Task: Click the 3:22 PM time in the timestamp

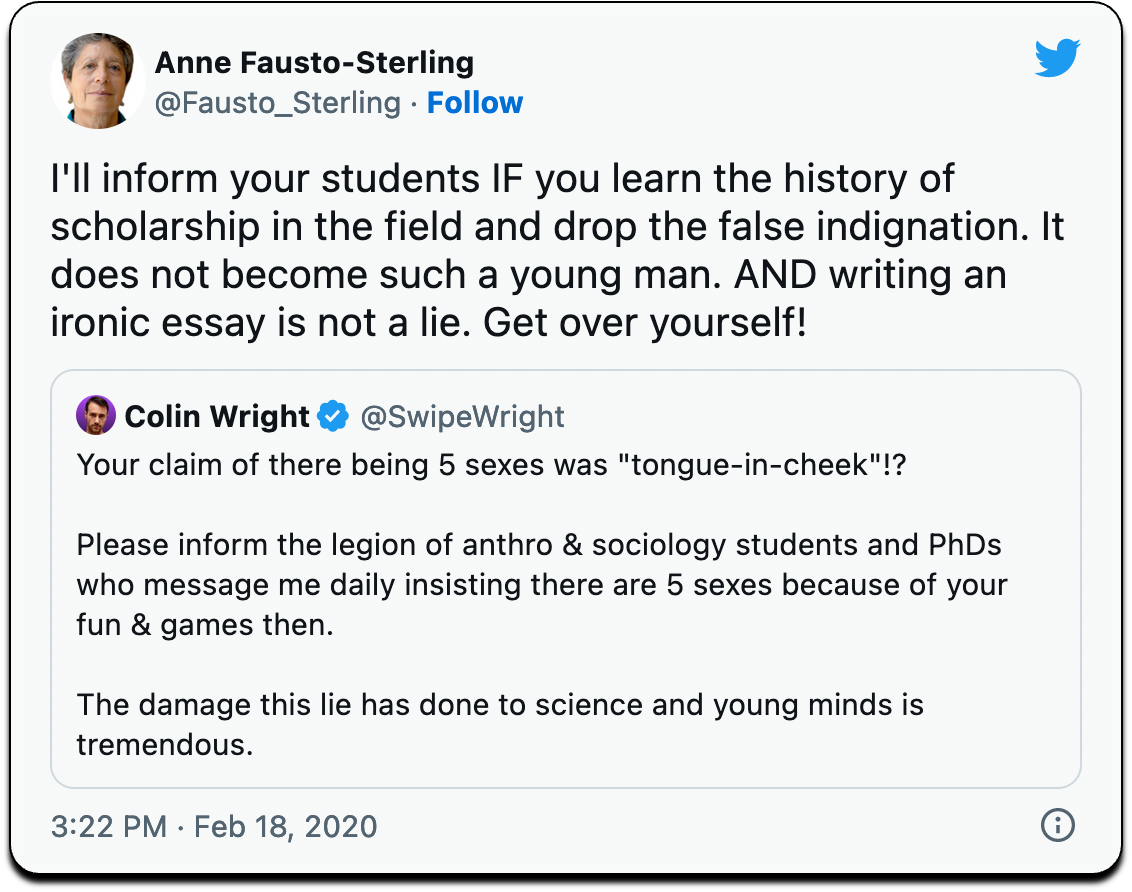Action: 109,827
